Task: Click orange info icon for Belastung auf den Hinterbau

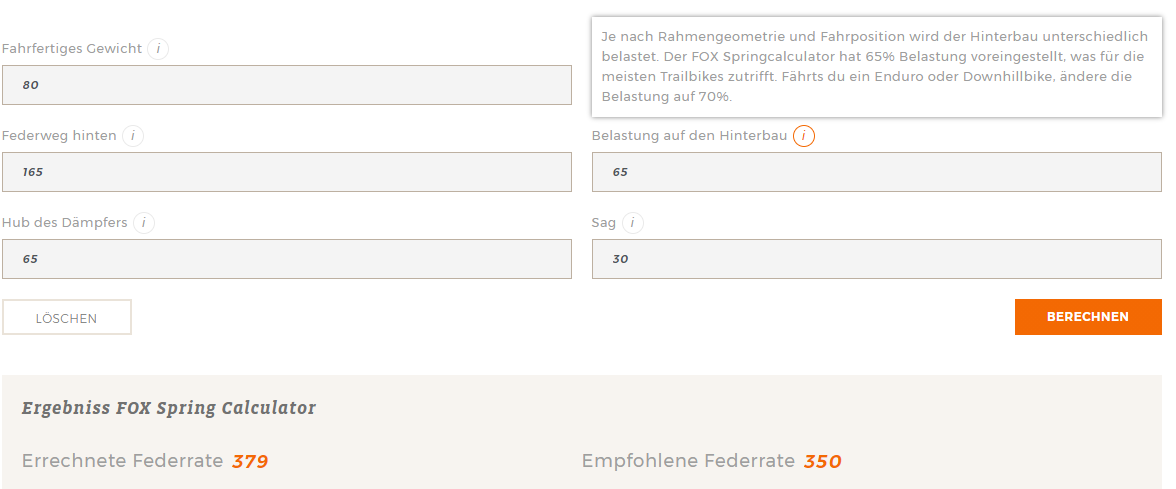Action: coord(804,136)
